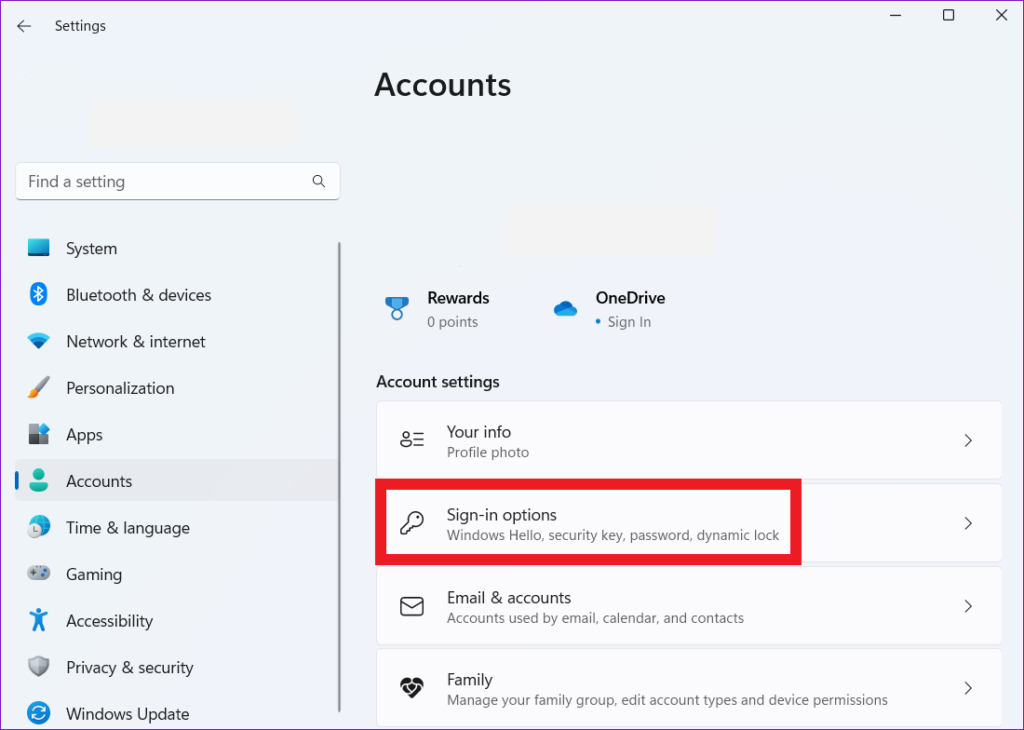The width and height of the screenshot is (1024, 730).
Task: Open the System category
Action: (176, 248)
